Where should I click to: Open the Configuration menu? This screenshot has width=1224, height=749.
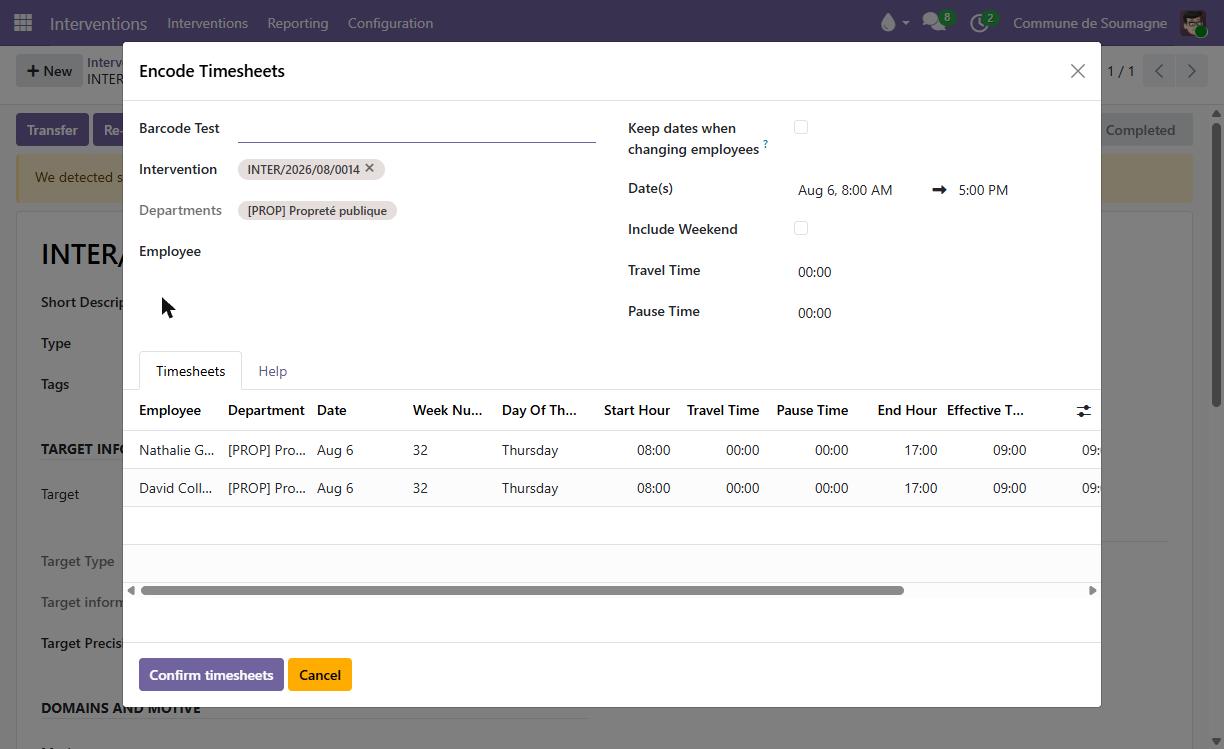click(x=390, y=23)
